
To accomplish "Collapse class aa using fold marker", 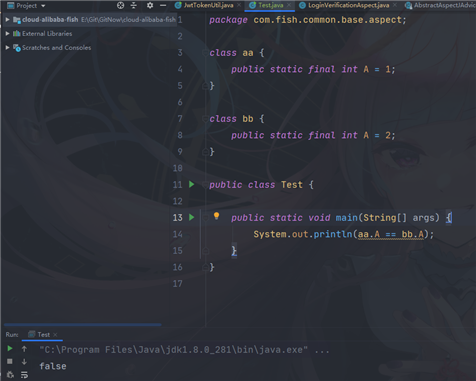I will pyautogui.click(x=205, y=53).
